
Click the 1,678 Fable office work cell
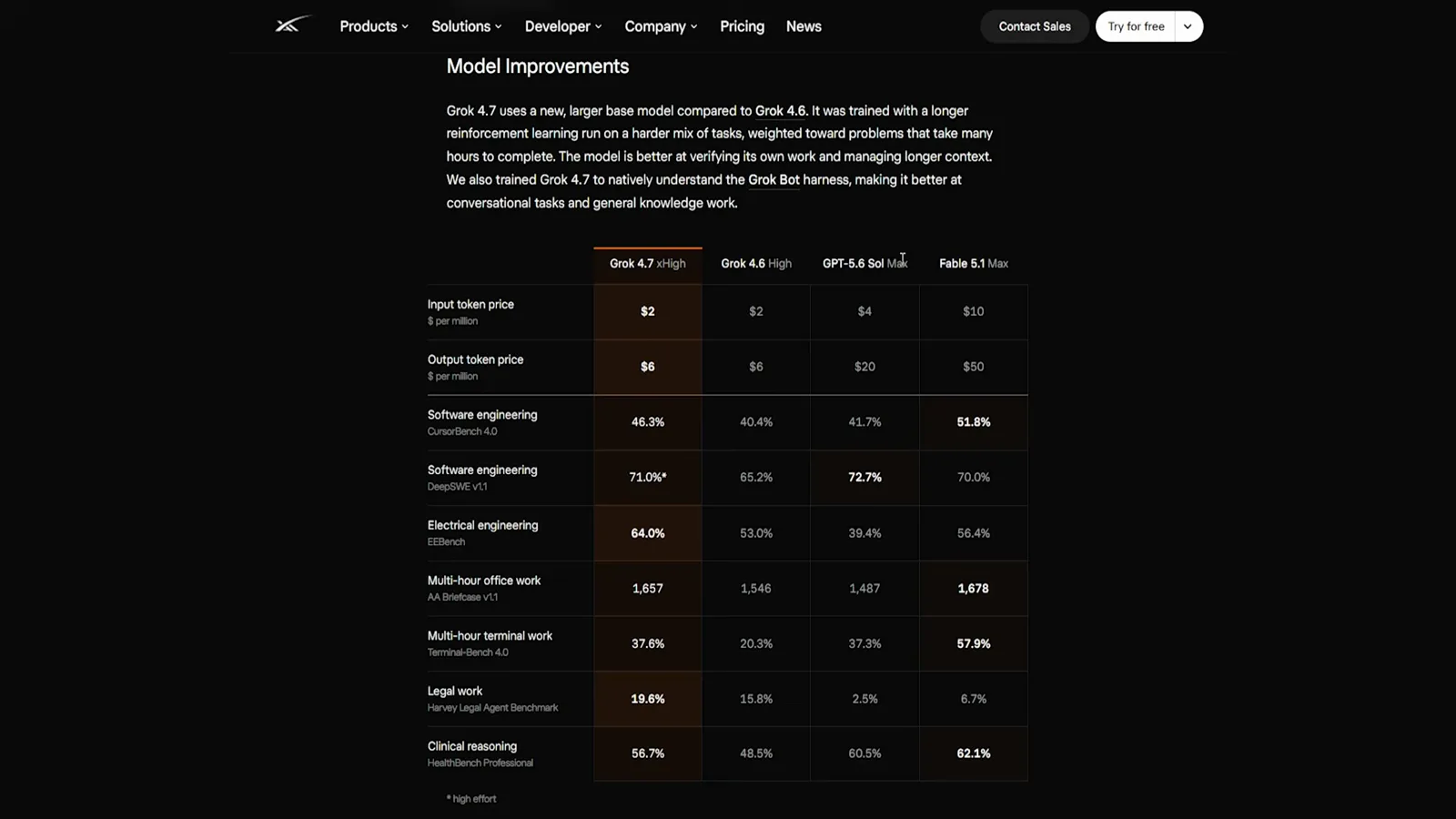974,589
